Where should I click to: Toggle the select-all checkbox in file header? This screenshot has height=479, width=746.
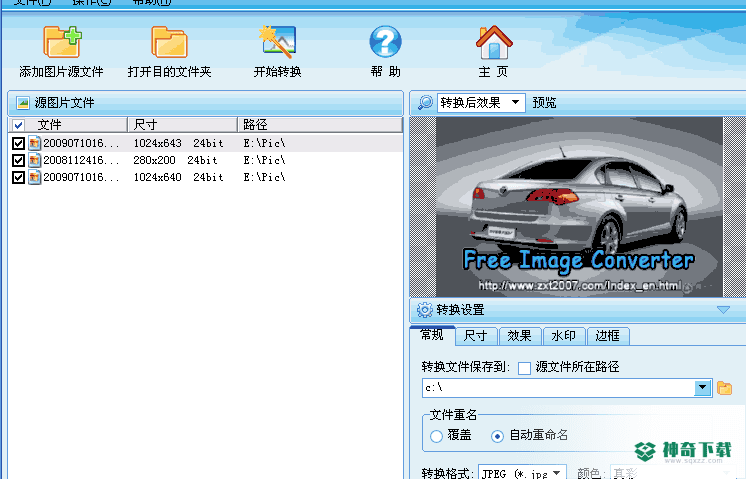pos(19,125)
